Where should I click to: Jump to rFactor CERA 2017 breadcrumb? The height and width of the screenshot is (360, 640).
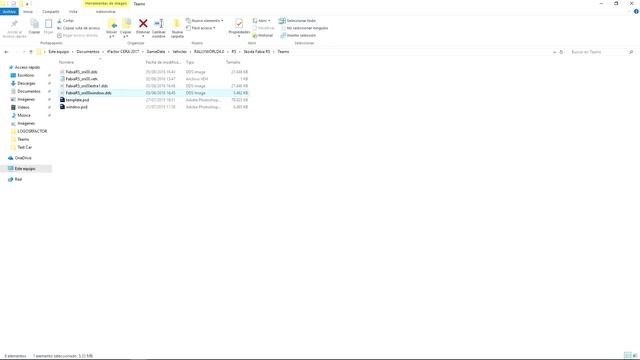pyautogui.click(x=123, y=52)
